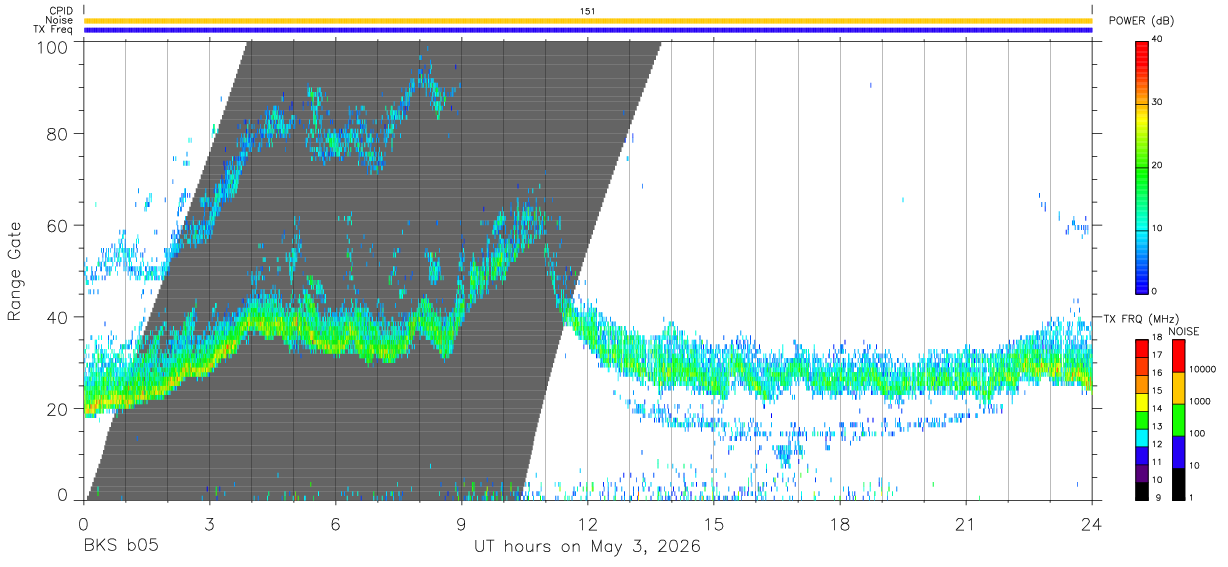Click the 1000 label on NOISE legend
Viewport: 1228px width, 567px height.
(1199, 402)
